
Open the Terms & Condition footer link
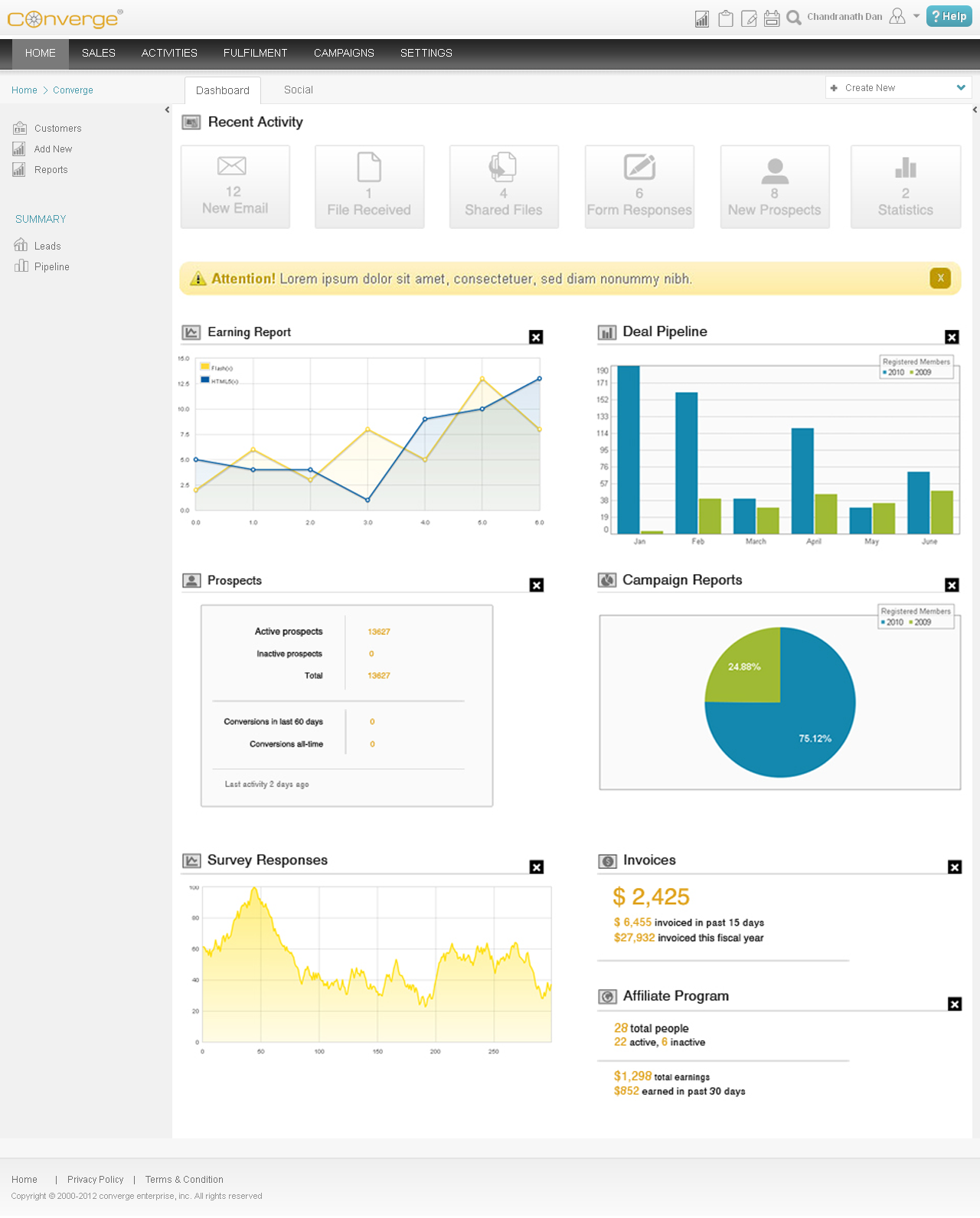tap(185, 1180)
